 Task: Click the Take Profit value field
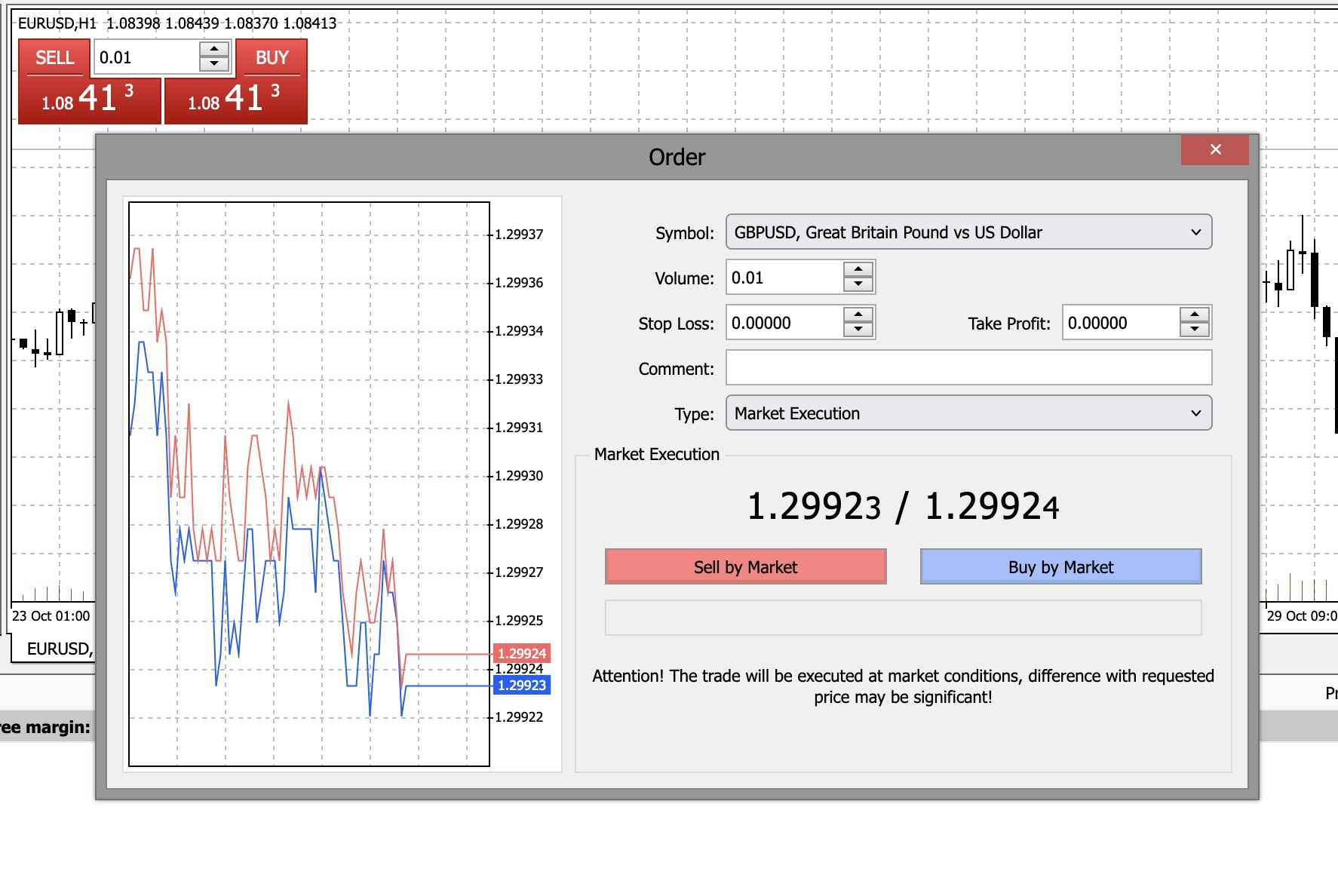pyautogui.click(x=1121, y=323)
